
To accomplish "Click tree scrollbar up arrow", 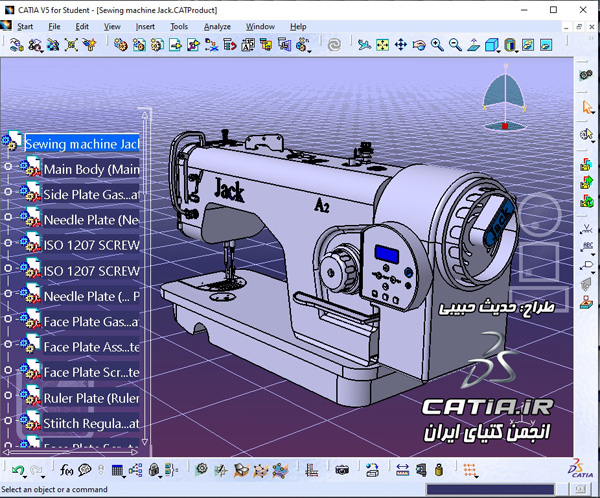I will [x=145, y=114].
